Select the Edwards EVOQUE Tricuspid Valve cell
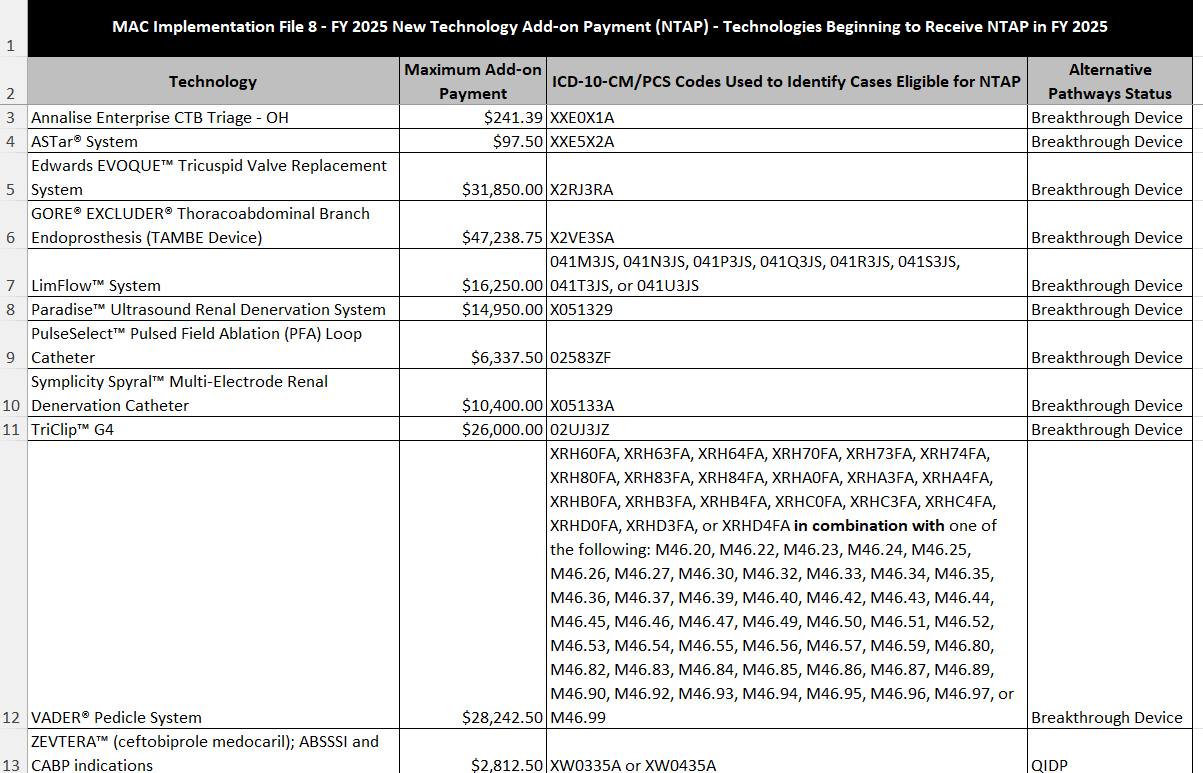 point(213,177)
